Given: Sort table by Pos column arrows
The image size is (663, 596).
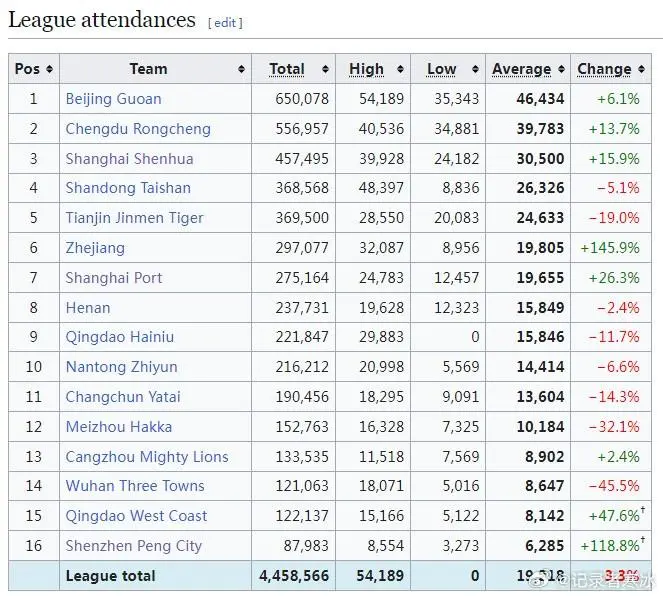Looking at the screenshot, I should pos(49,69).
